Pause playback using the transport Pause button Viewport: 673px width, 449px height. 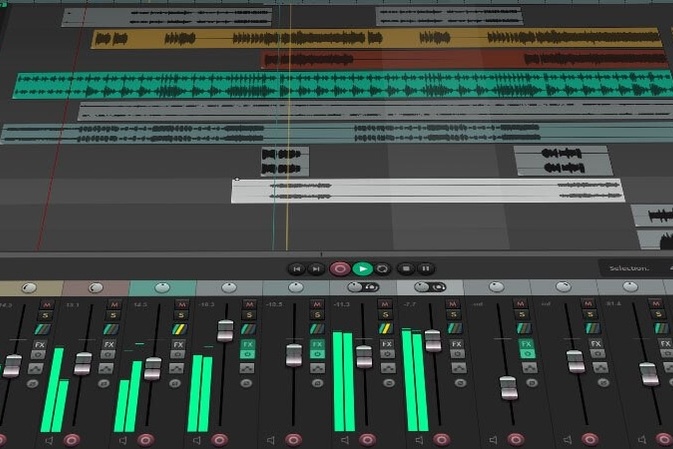(426, 268)
